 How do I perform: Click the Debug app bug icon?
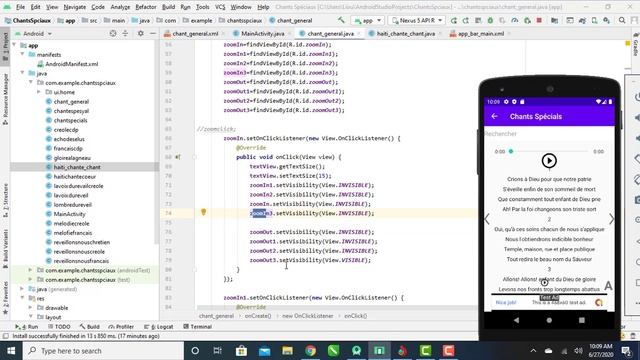490,20
